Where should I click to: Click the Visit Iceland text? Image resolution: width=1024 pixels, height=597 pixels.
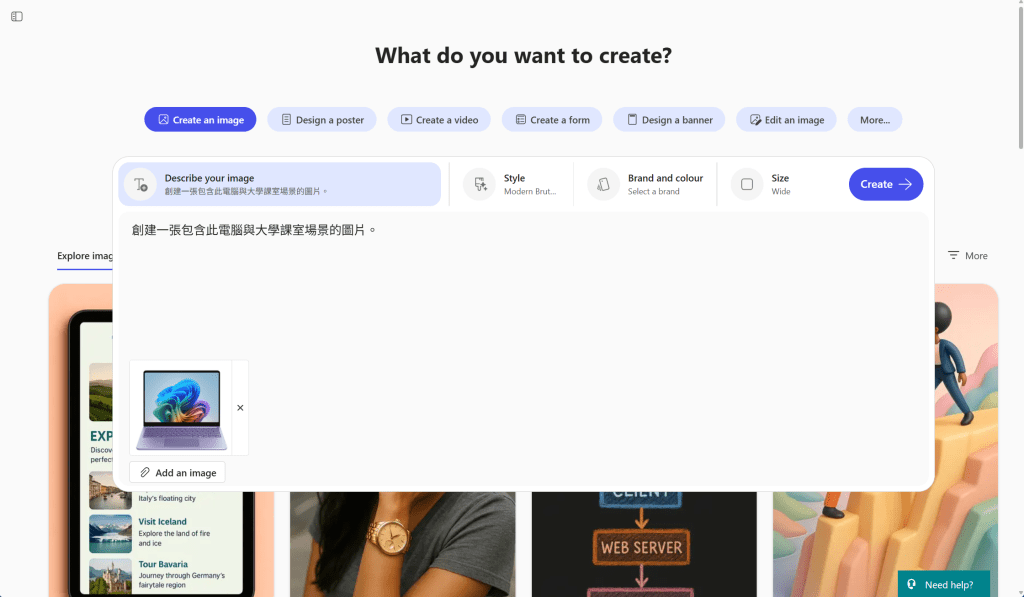[x=163, y=521]
